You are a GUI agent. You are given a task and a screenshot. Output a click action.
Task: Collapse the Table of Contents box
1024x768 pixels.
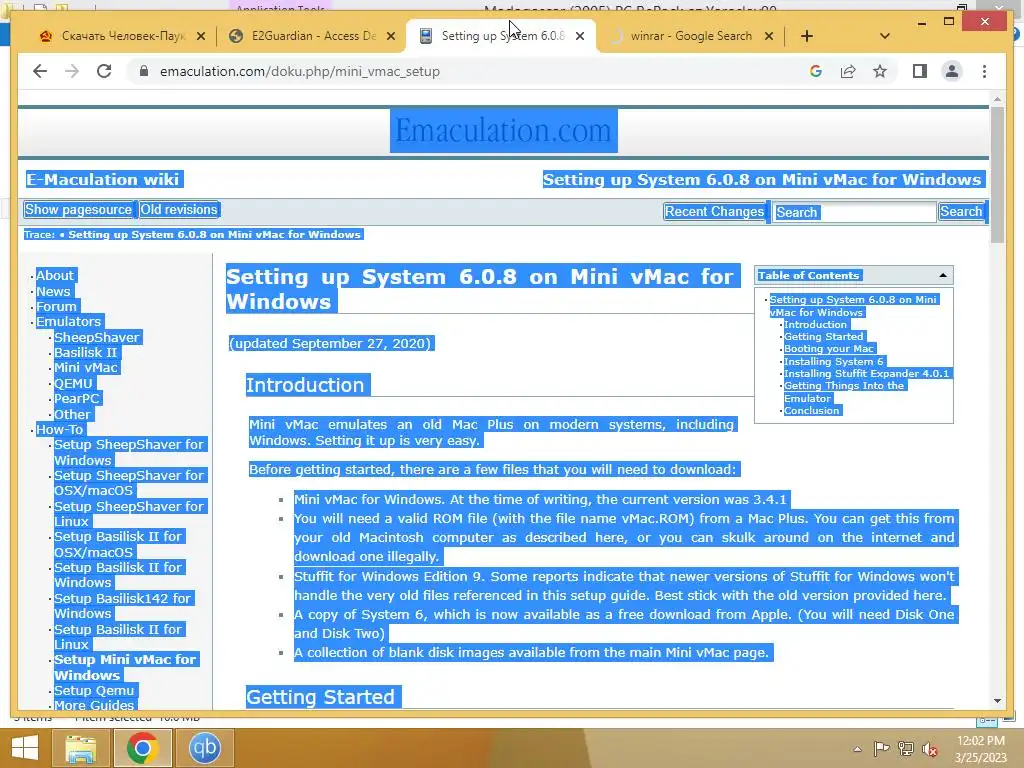pyautogui.click(x=943, y=276)
